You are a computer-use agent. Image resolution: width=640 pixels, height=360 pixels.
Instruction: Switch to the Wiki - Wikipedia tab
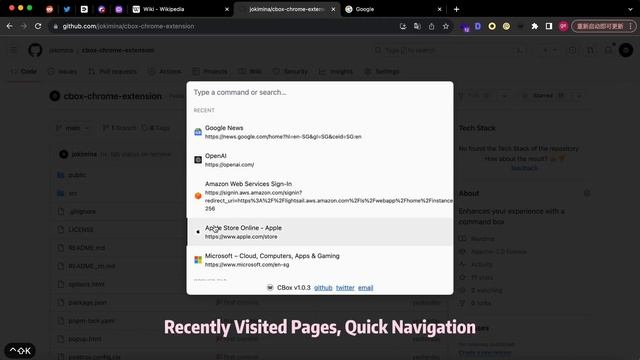[181, 9]
